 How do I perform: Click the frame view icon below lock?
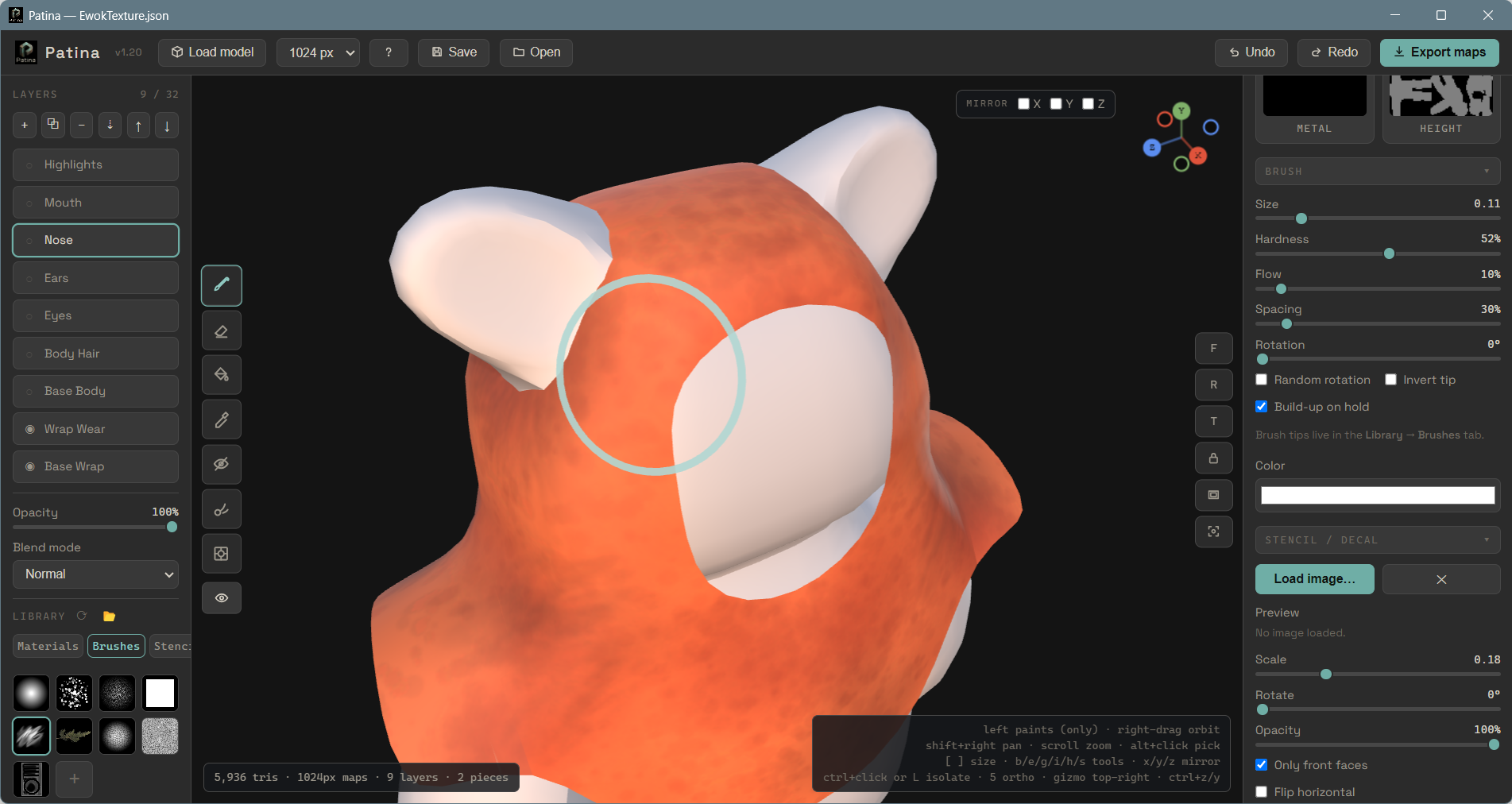click(1213, 495)
